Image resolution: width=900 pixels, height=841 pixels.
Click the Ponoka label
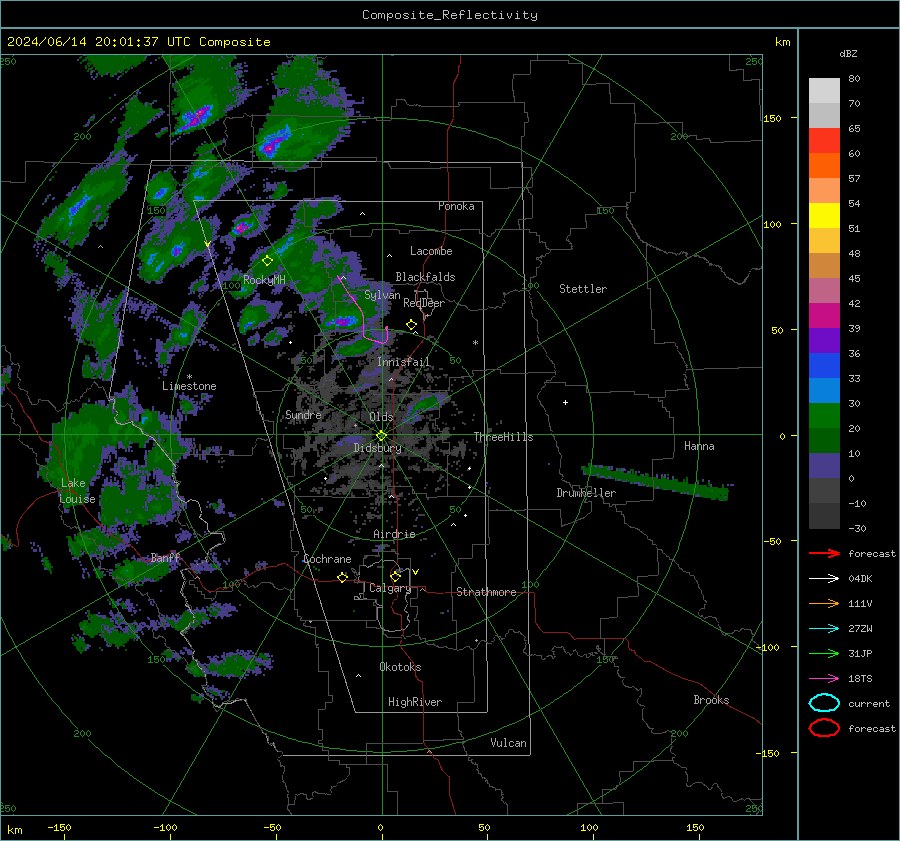[456, 206]
